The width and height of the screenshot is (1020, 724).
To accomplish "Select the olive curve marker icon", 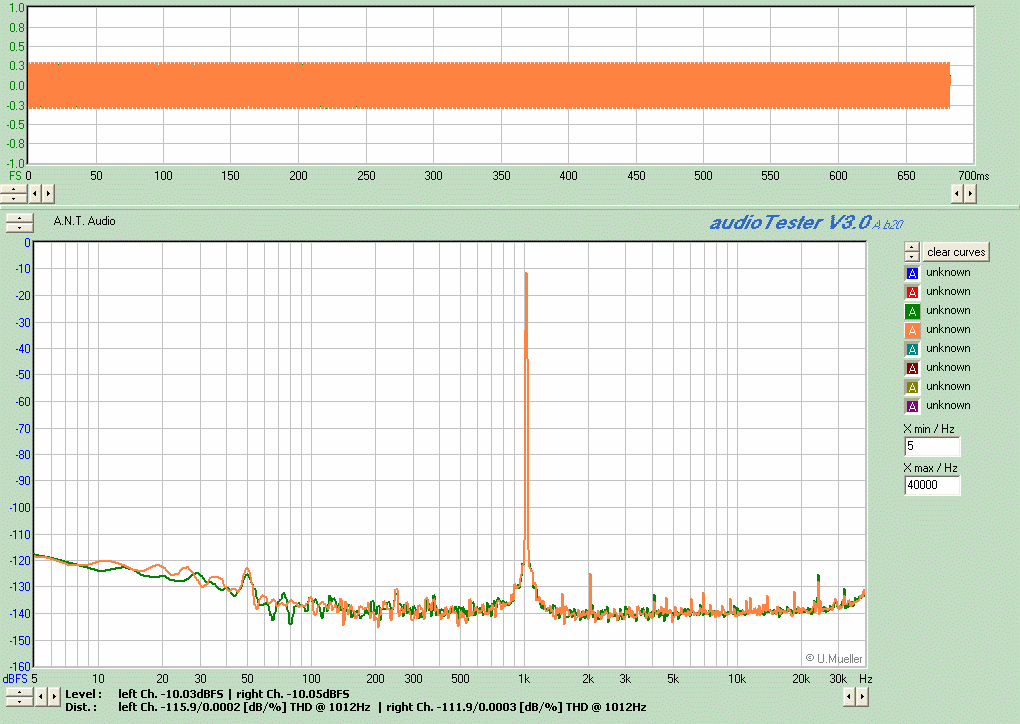I will point(911,386).
